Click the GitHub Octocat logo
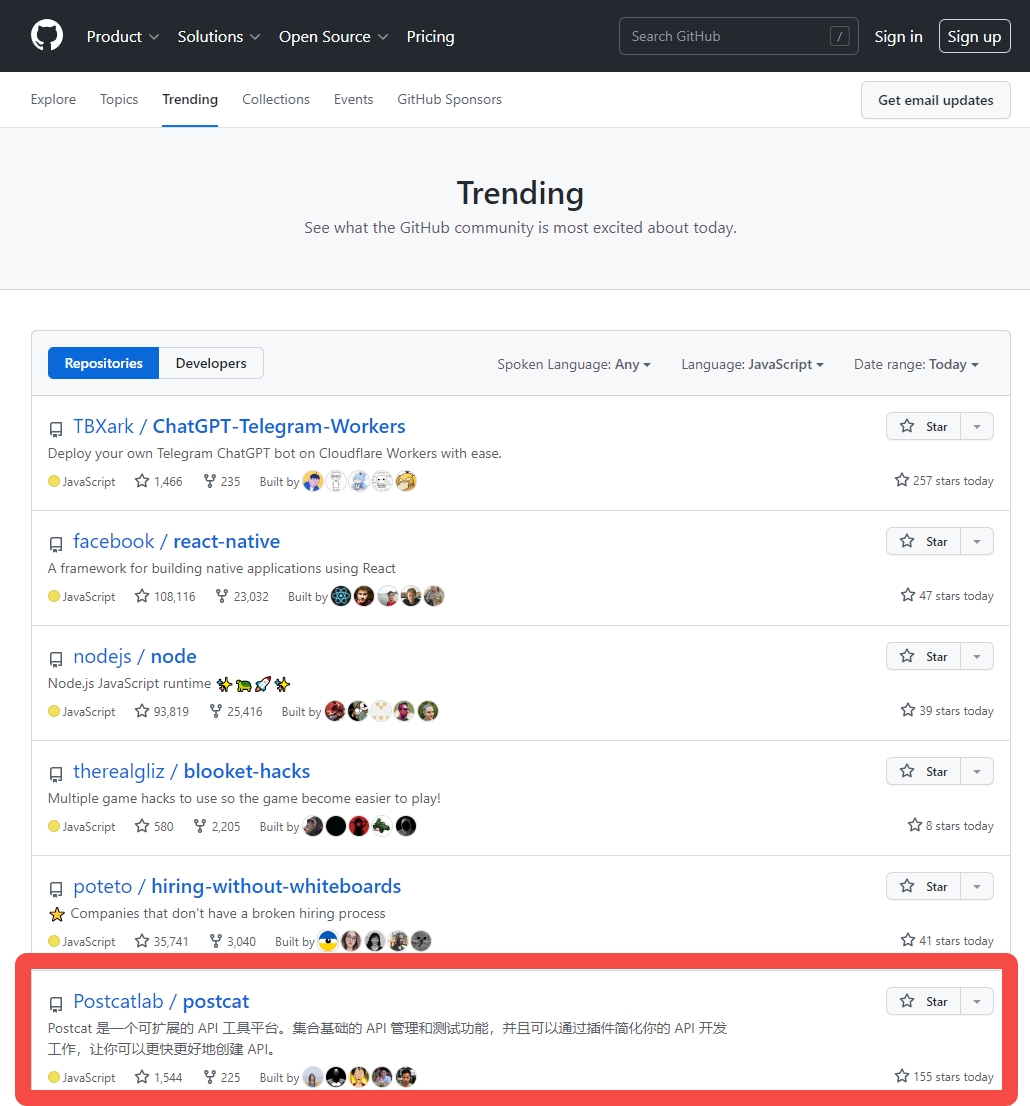 (x=47, y=36)
